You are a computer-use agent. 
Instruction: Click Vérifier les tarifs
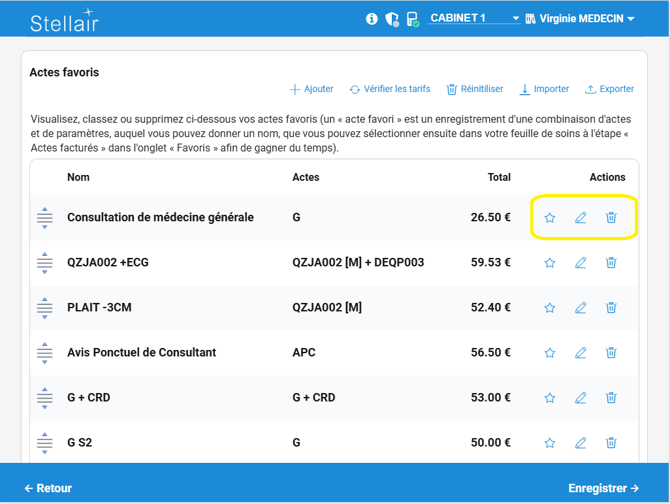pyautogui.click(x=390, y=89)
